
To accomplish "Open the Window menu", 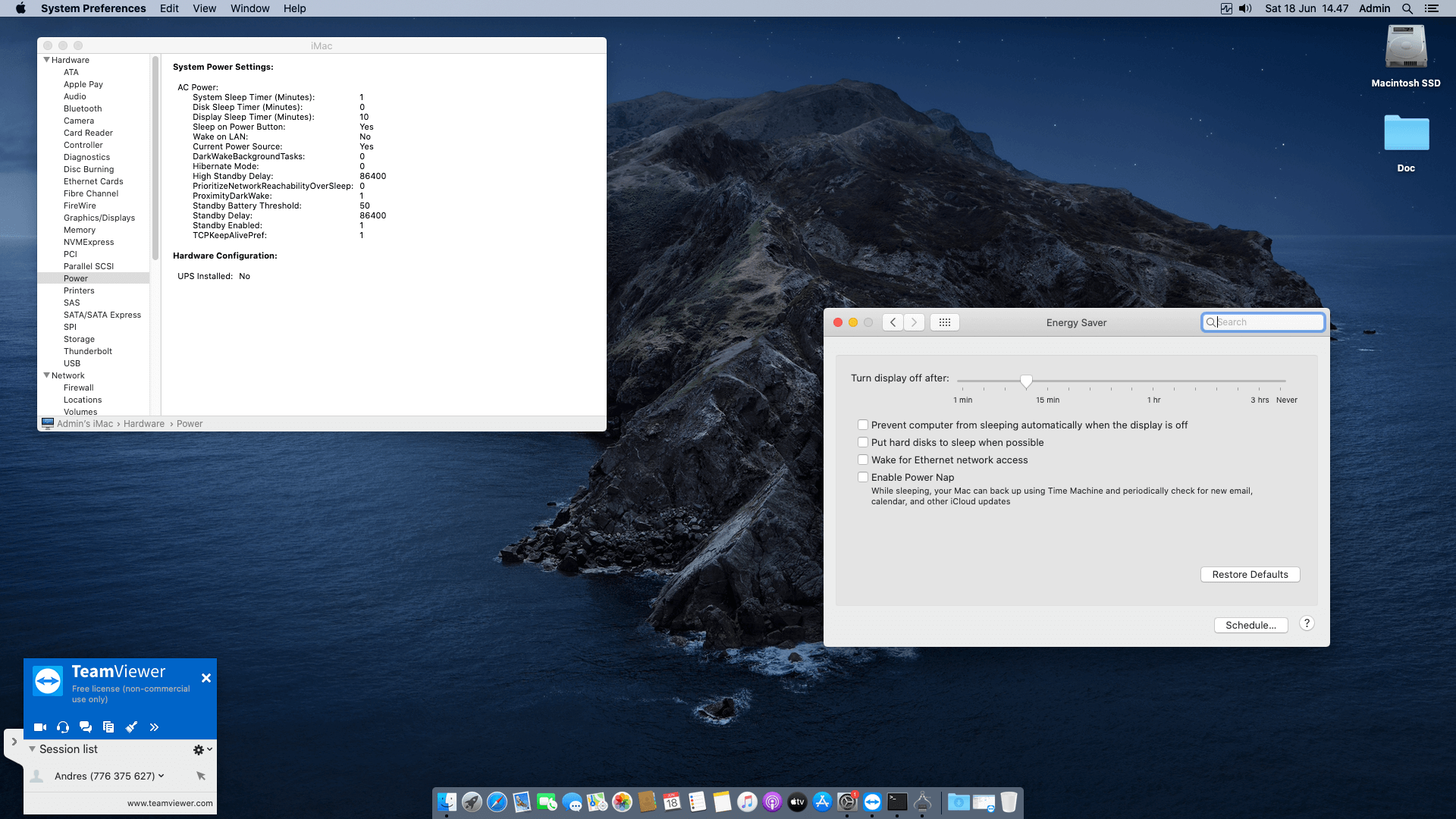I will point(249,8).
